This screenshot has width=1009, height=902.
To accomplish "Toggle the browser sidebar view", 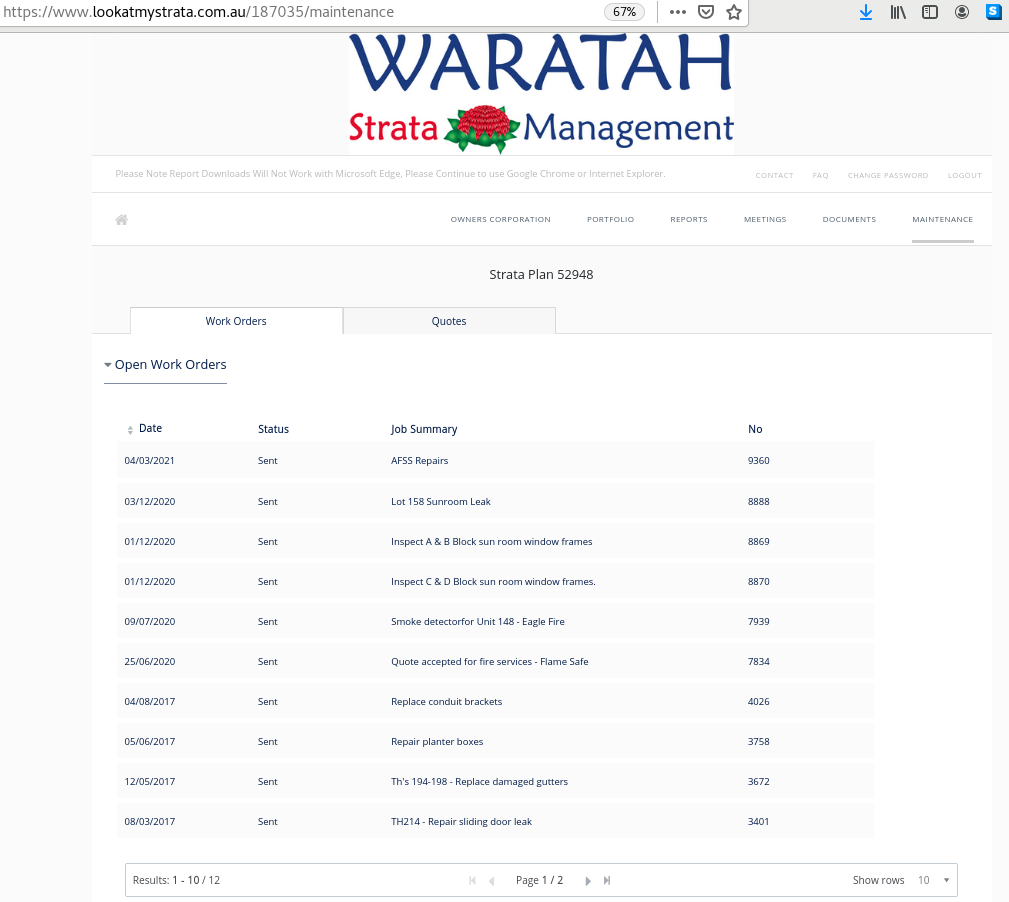I will click(x=930, y=12).
